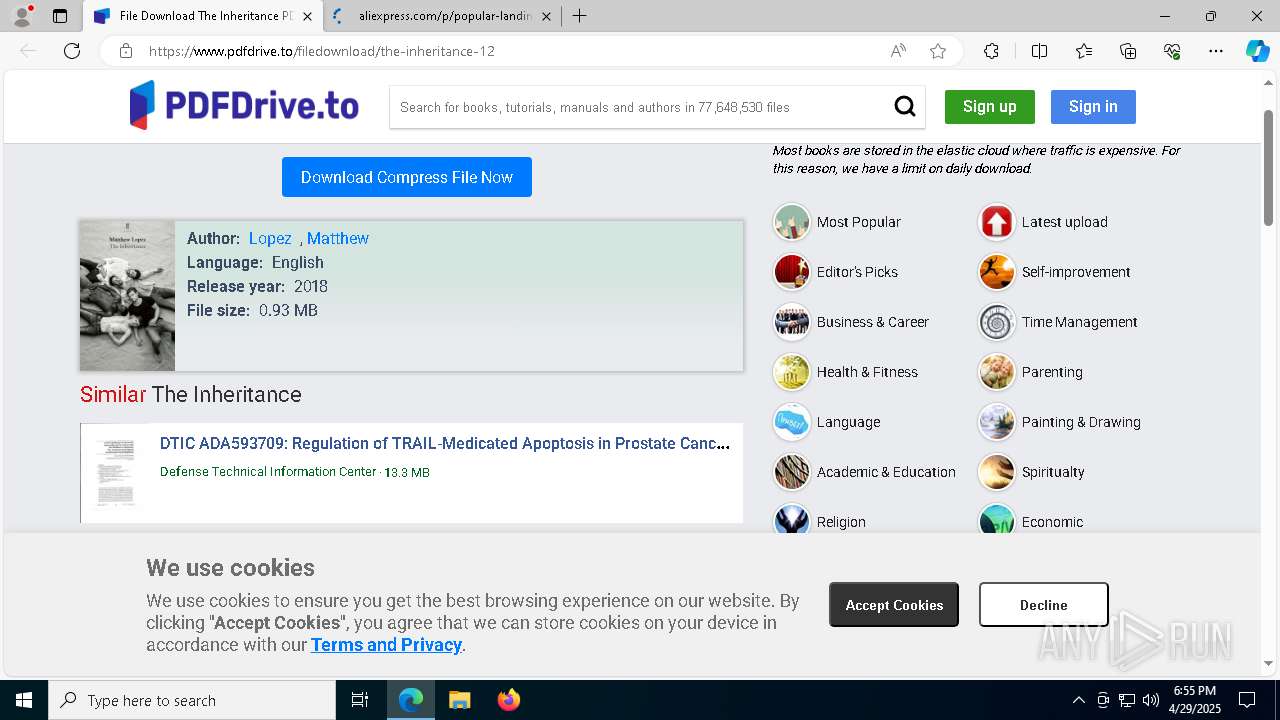Open DTIC ADA593709 similar book title
Screen dimensions: 1280x720
click(445, 443)
